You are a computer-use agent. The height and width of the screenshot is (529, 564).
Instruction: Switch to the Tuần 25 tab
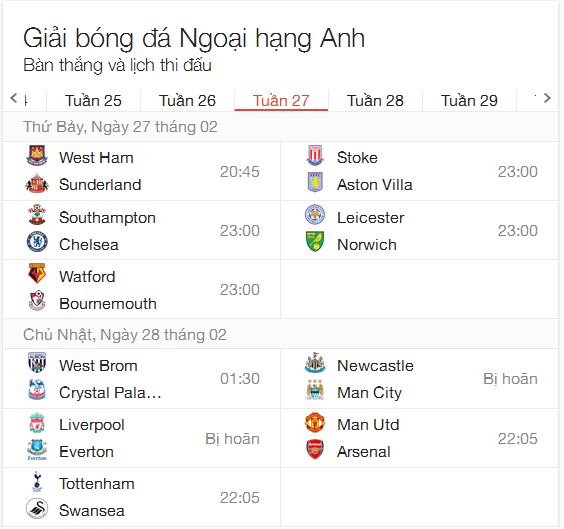[93, 101]
